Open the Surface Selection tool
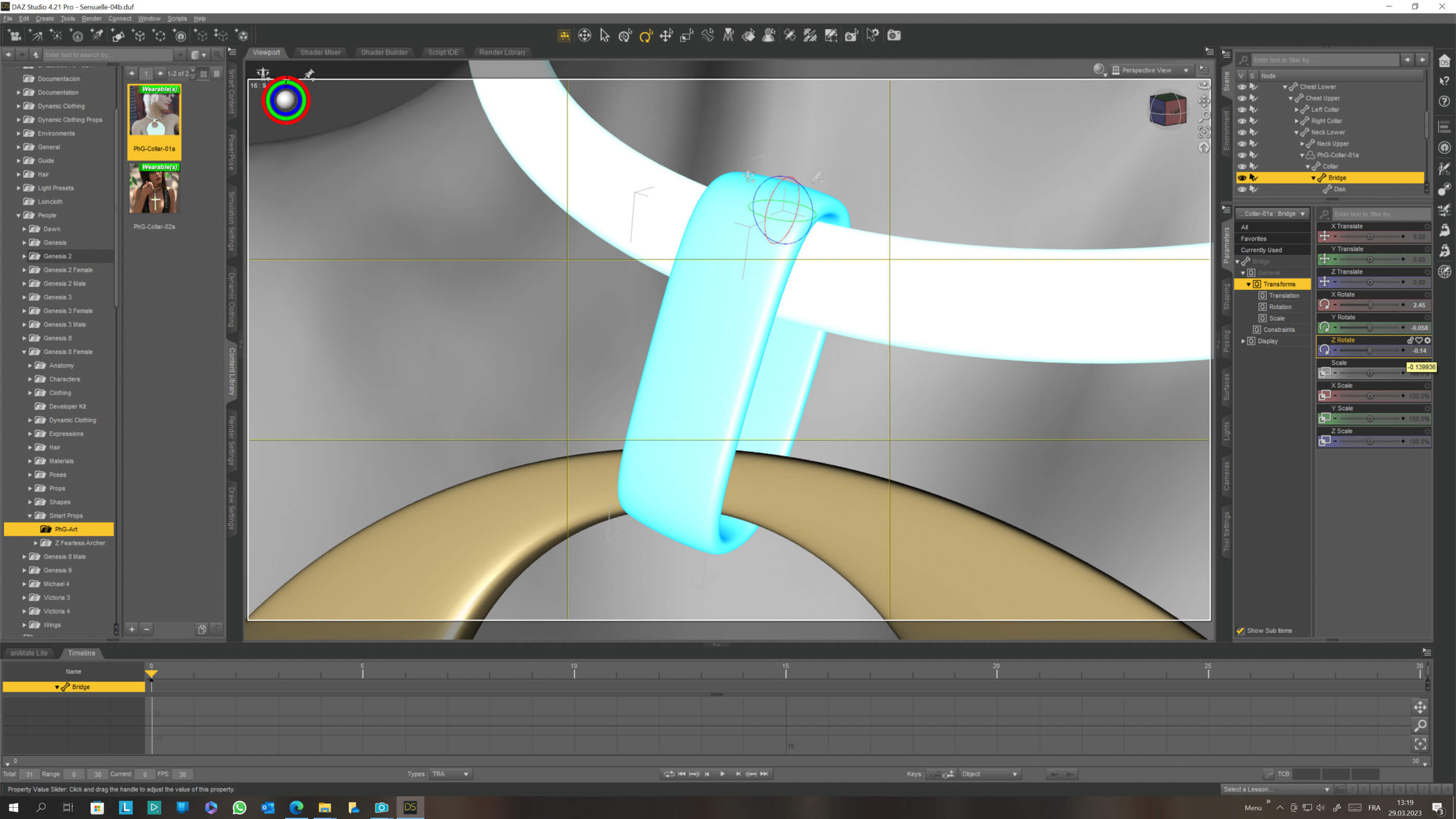Viewport: 1456px width, 819px height. click(748, 35)
